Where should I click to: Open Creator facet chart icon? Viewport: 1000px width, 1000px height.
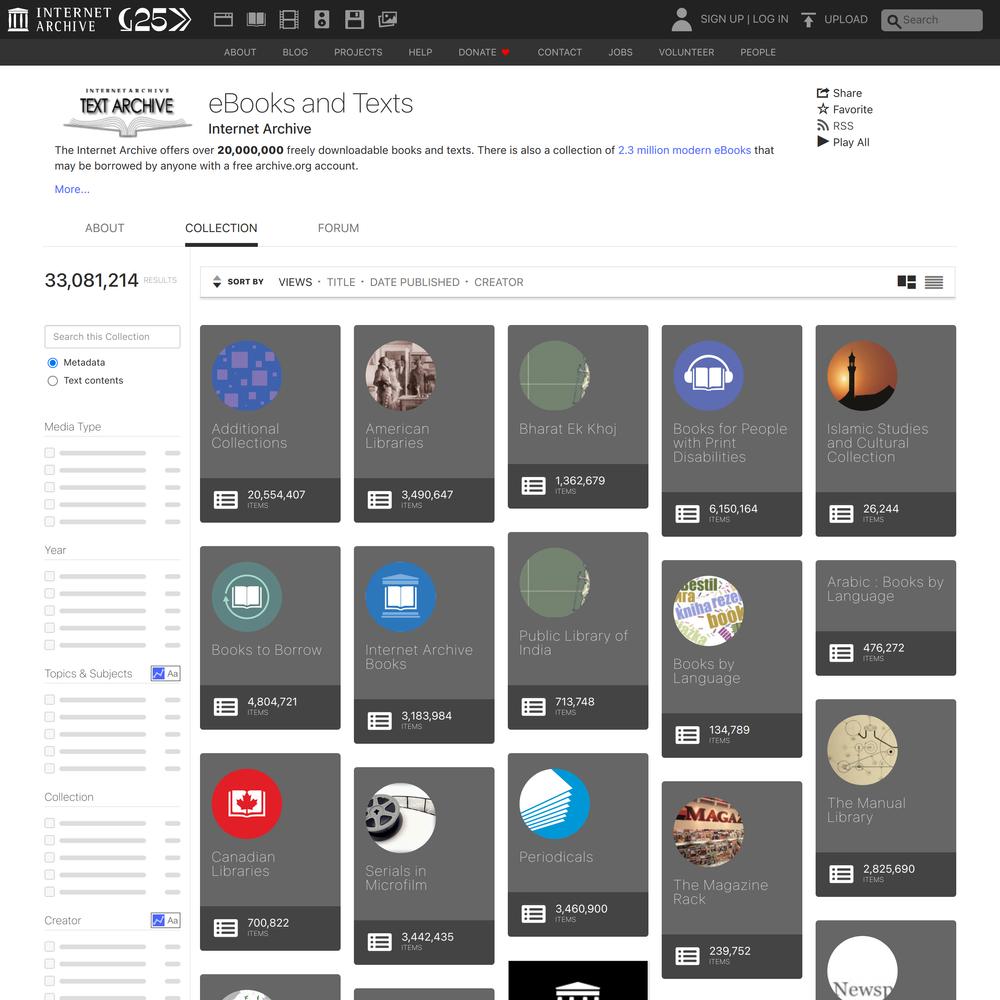coord(158,920)
